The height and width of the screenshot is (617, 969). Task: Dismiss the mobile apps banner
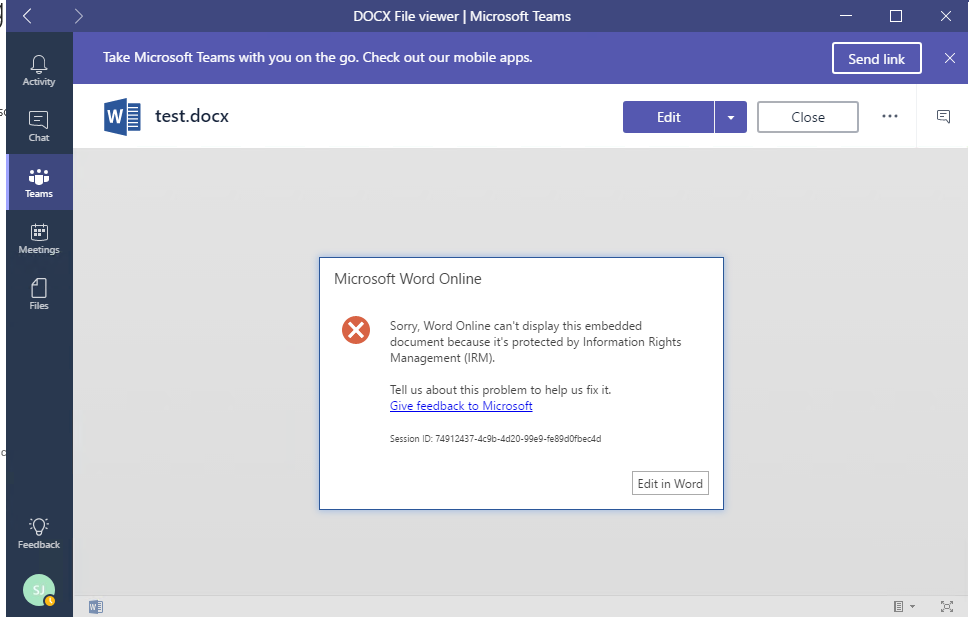point(950,58)
